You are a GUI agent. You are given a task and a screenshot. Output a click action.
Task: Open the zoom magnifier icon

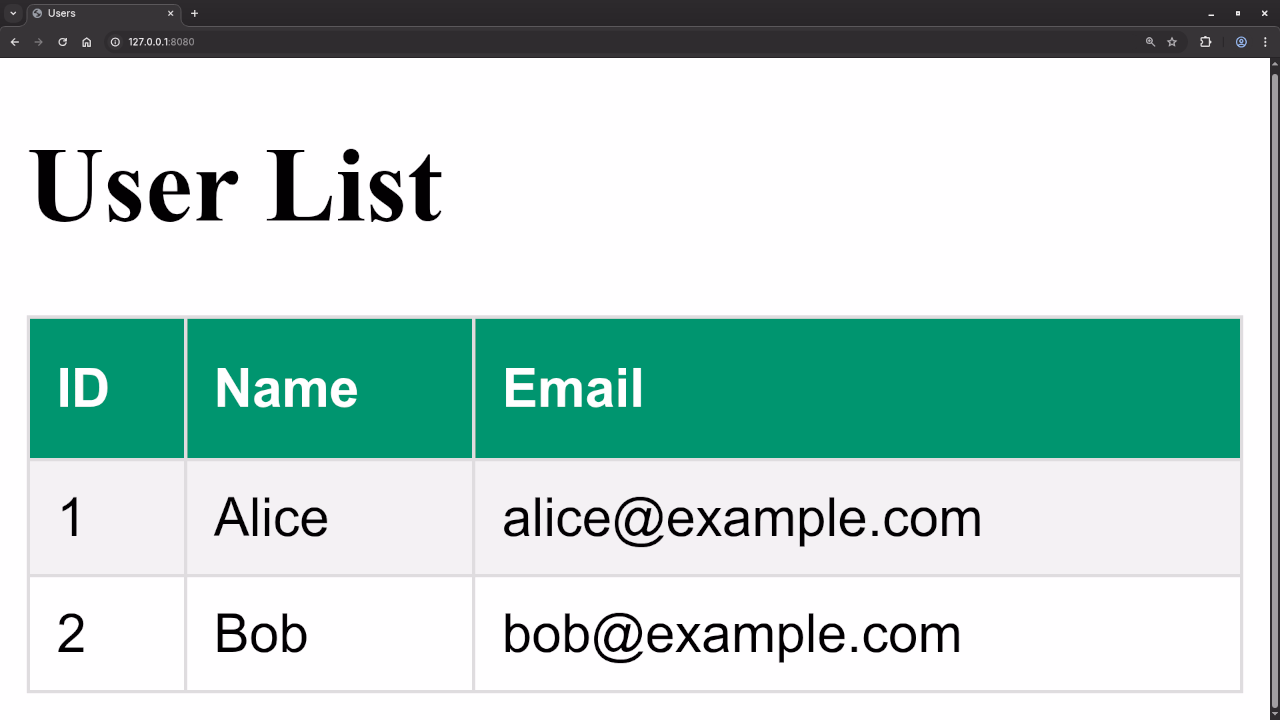tap(1150, 42)
